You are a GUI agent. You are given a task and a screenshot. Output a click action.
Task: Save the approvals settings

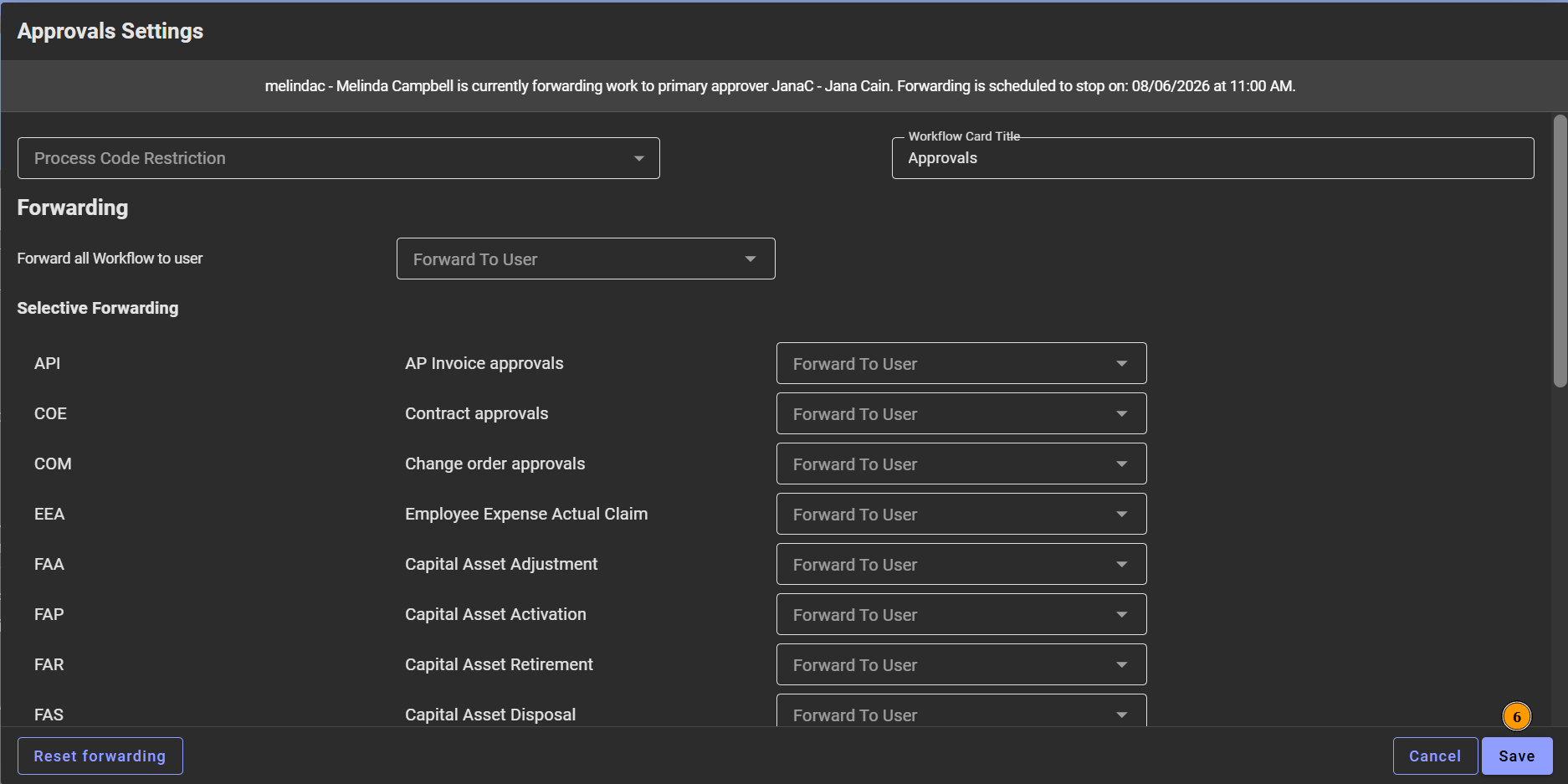point(1517,756)
